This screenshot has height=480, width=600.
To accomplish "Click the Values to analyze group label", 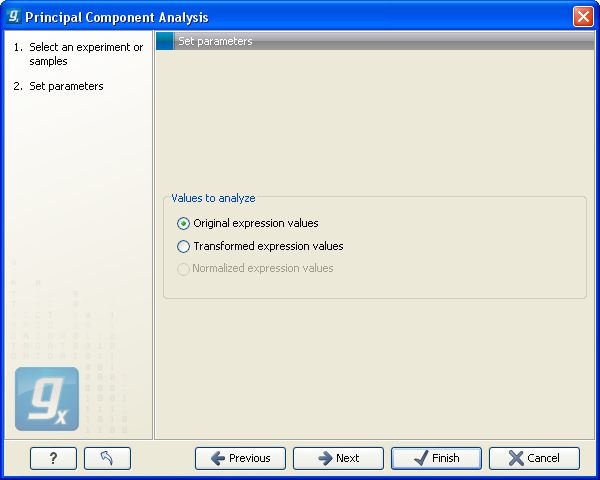I will click(213, 198).
